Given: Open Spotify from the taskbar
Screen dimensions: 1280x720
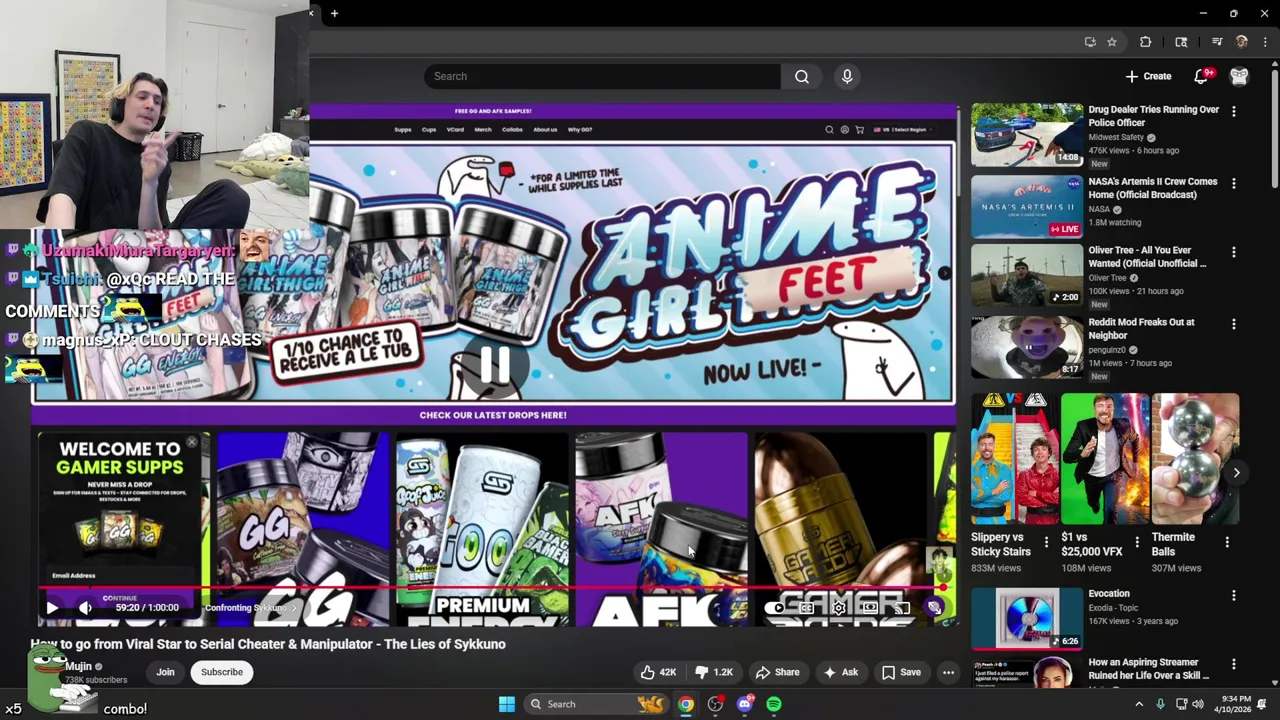Looking at the screenshot, I should pos(774,704).
